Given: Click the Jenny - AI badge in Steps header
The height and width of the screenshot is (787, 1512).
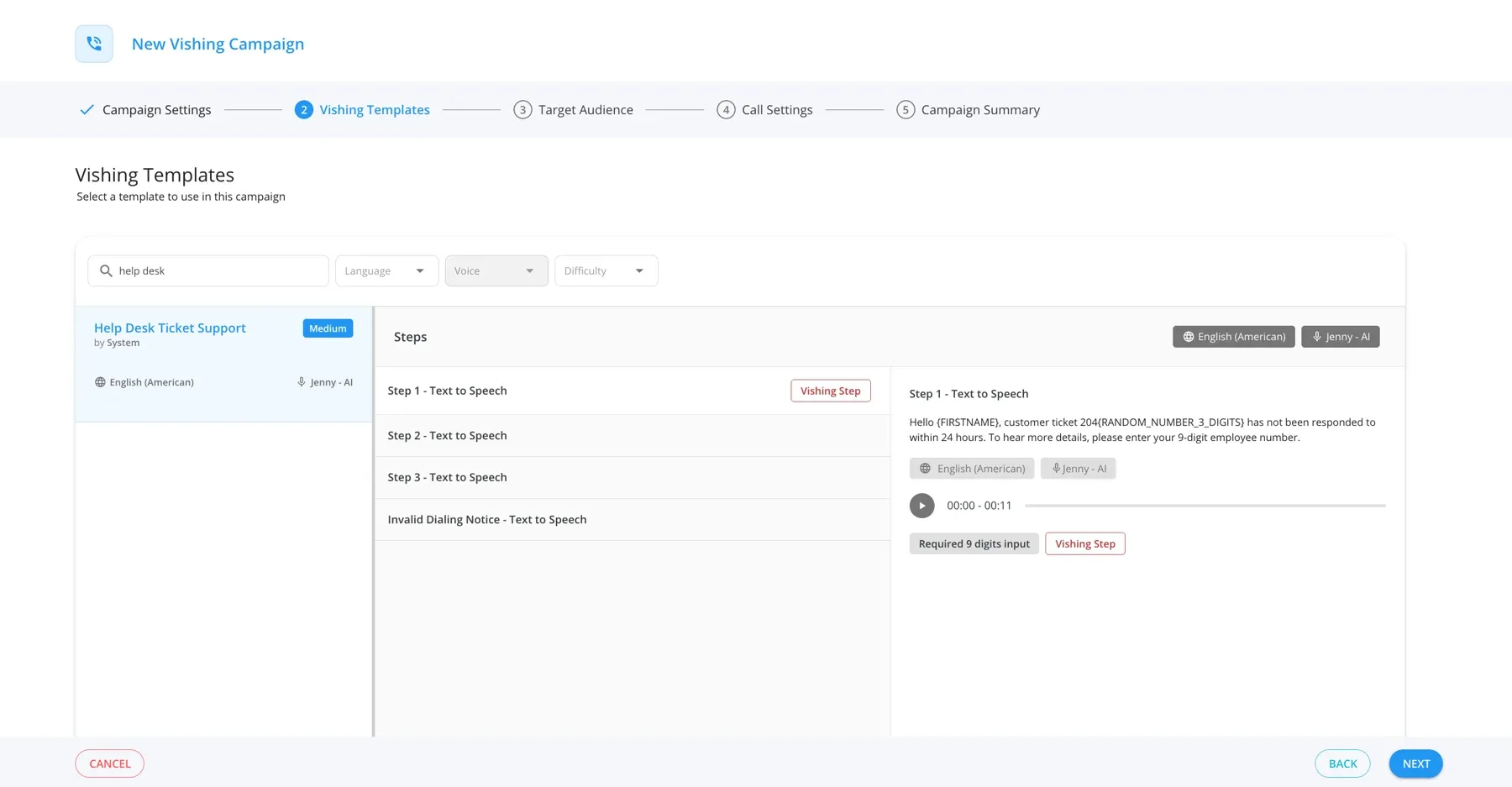Looking at the screenshot, I should coord(1341,337).
